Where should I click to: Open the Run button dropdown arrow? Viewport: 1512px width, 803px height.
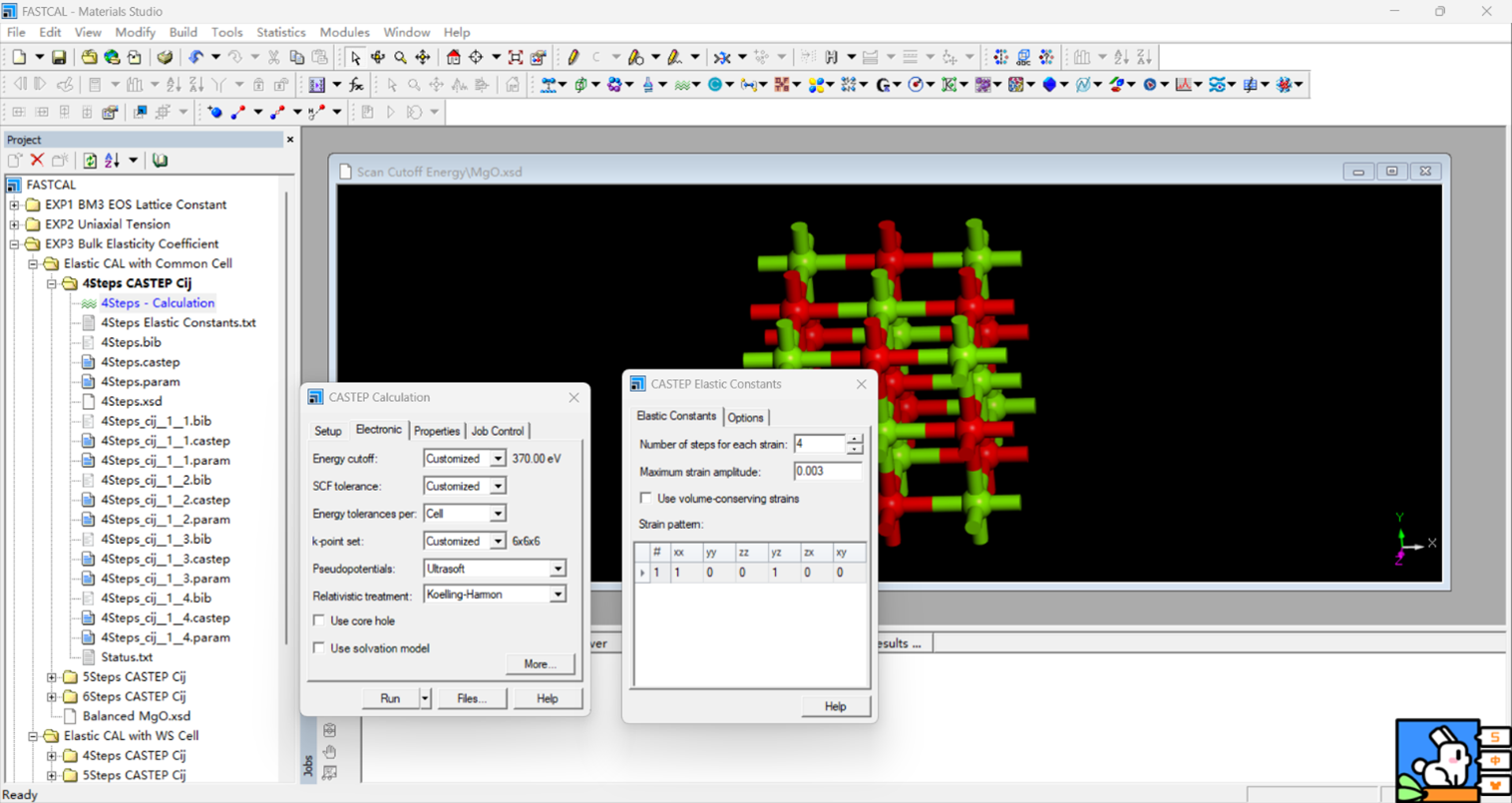pyautogui.click(x=425, y=698)
